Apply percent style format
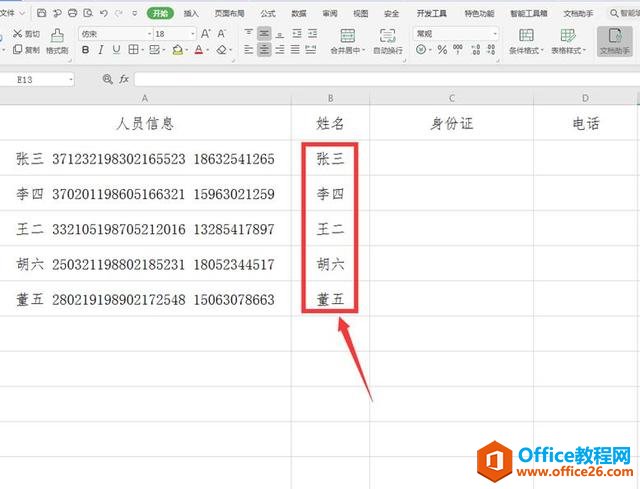640x489 pixels. pyautogui.click(x=442, y=50)
